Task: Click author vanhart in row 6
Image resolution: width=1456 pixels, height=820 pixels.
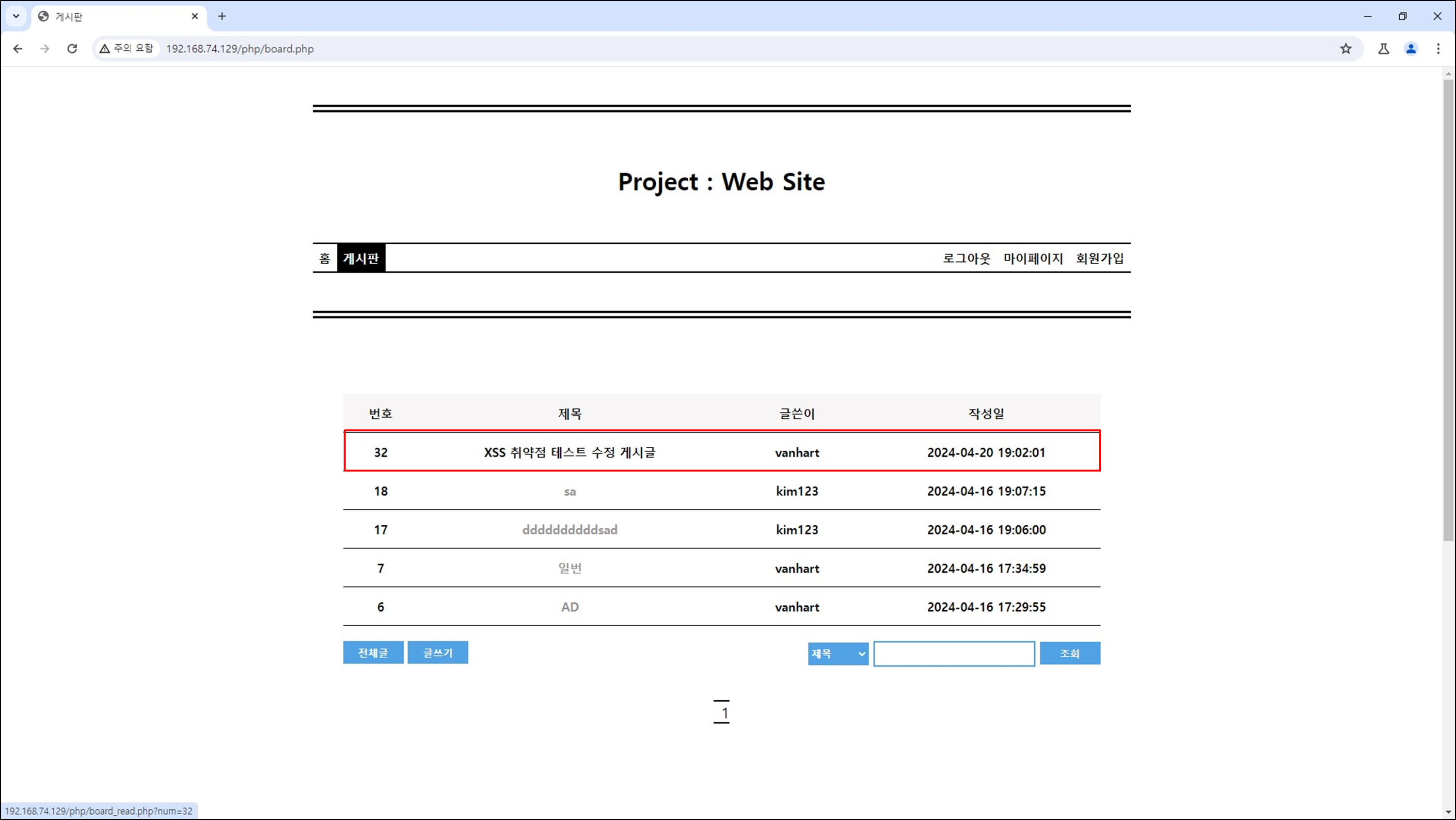Action: click(797, 607)
